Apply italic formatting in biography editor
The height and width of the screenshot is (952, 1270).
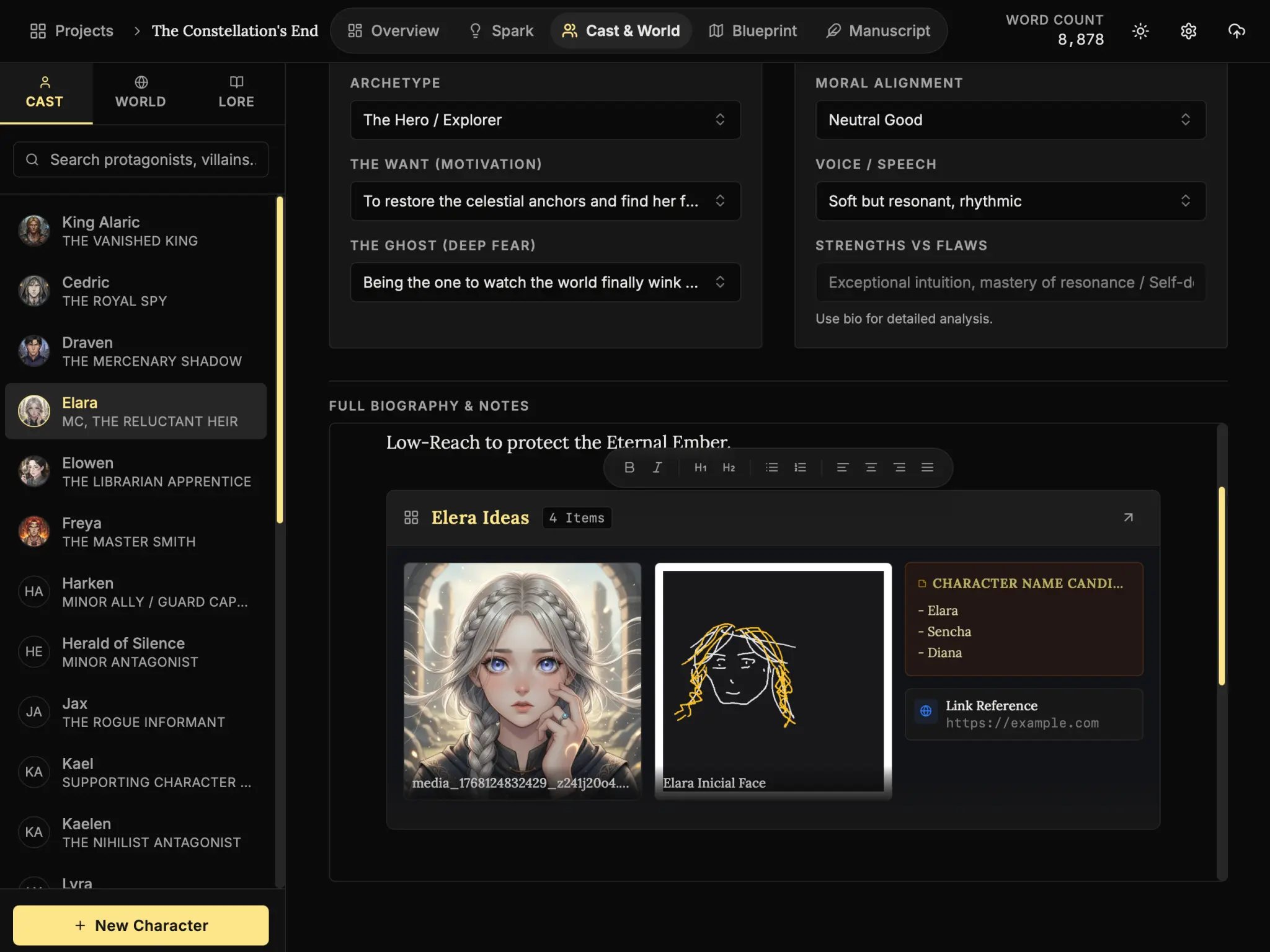tap(657, 467)
